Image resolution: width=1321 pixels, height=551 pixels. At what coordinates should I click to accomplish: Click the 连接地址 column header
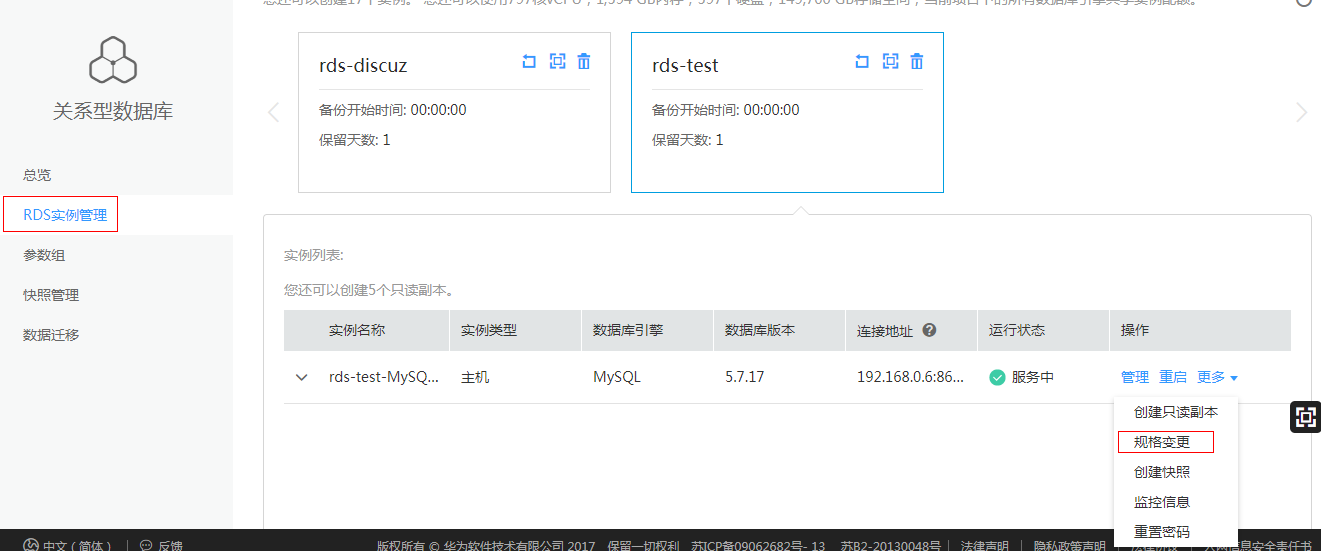[x=885, y=330]
